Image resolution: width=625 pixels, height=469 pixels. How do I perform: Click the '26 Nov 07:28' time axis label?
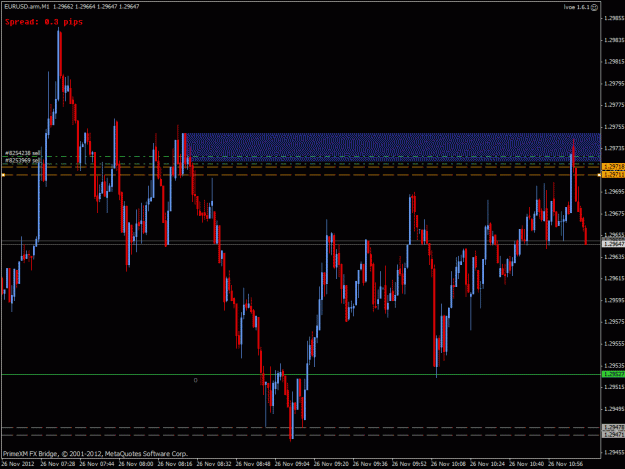[57, 464]
